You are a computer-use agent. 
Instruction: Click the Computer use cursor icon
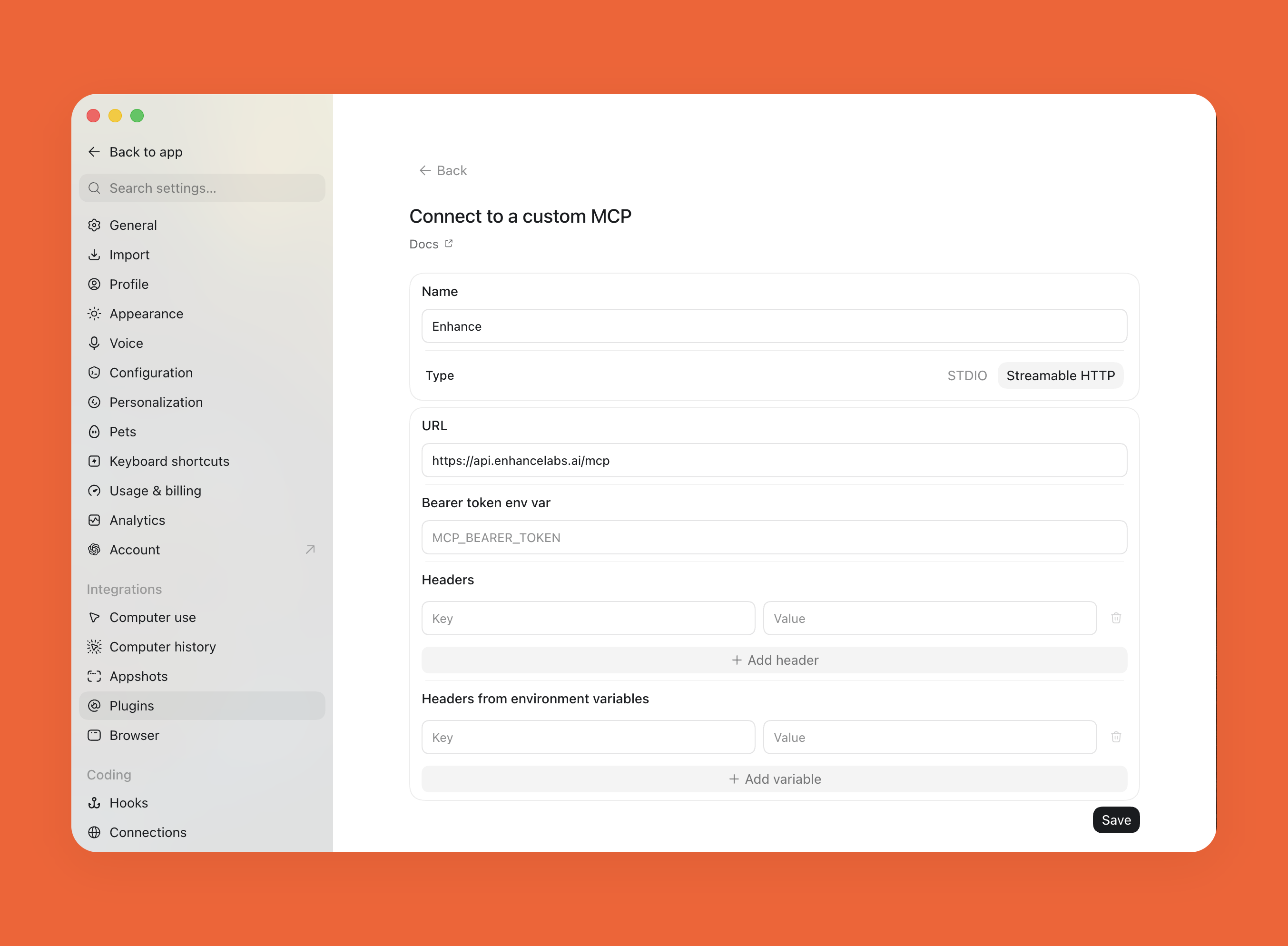point(95,617)
